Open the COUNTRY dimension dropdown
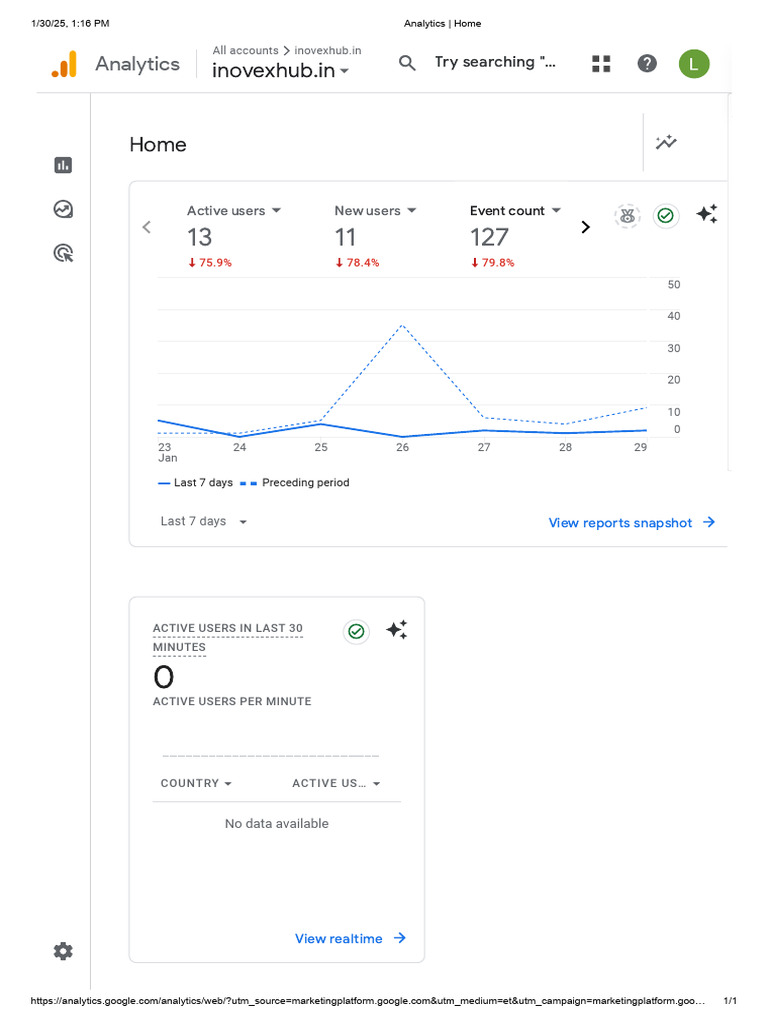Screen dimensions: 768x1024 tap(196, 783)
